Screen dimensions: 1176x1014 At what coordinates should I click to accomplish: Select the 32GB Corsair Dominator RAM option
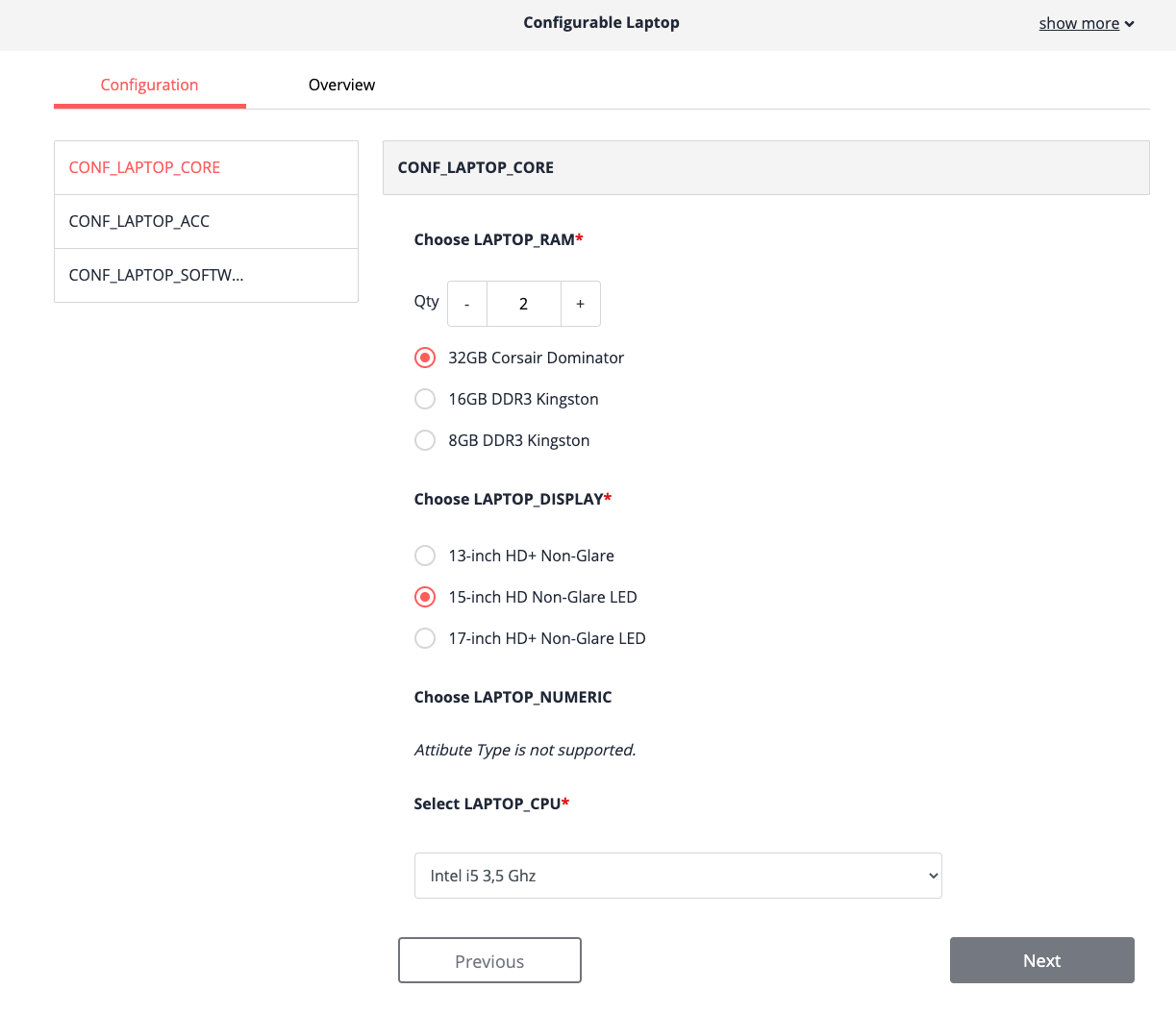pyautogui.click(x=424, y=357)
